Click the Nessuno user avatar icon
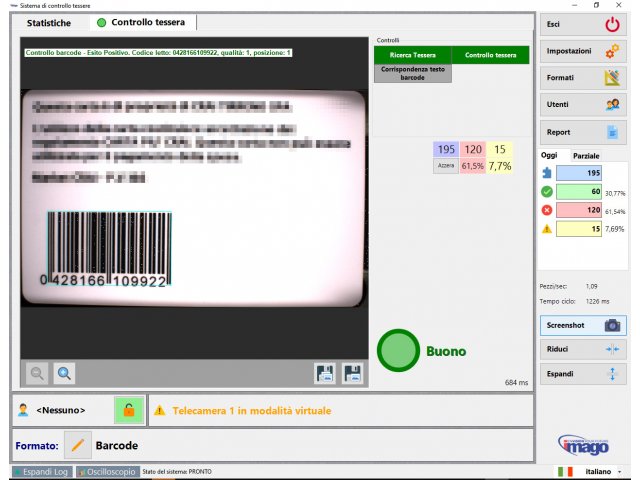The height and width of the screenshot is (480, 640). click(x=23, y=410)
